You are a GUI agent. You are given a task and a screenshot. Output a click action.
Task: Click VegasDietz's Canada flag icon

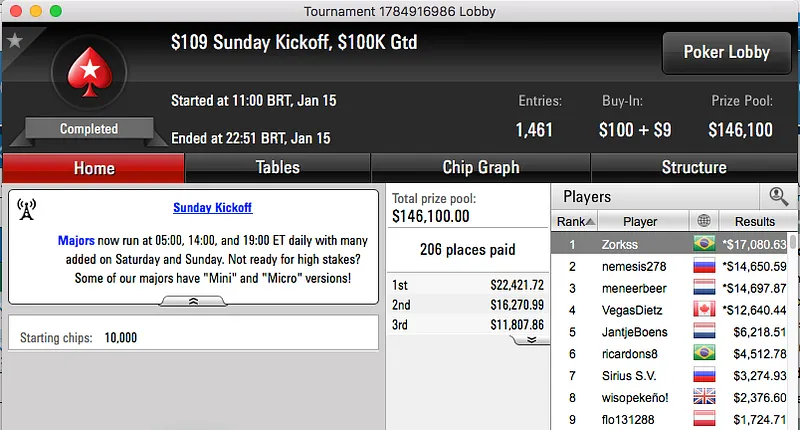pos(704,309)
